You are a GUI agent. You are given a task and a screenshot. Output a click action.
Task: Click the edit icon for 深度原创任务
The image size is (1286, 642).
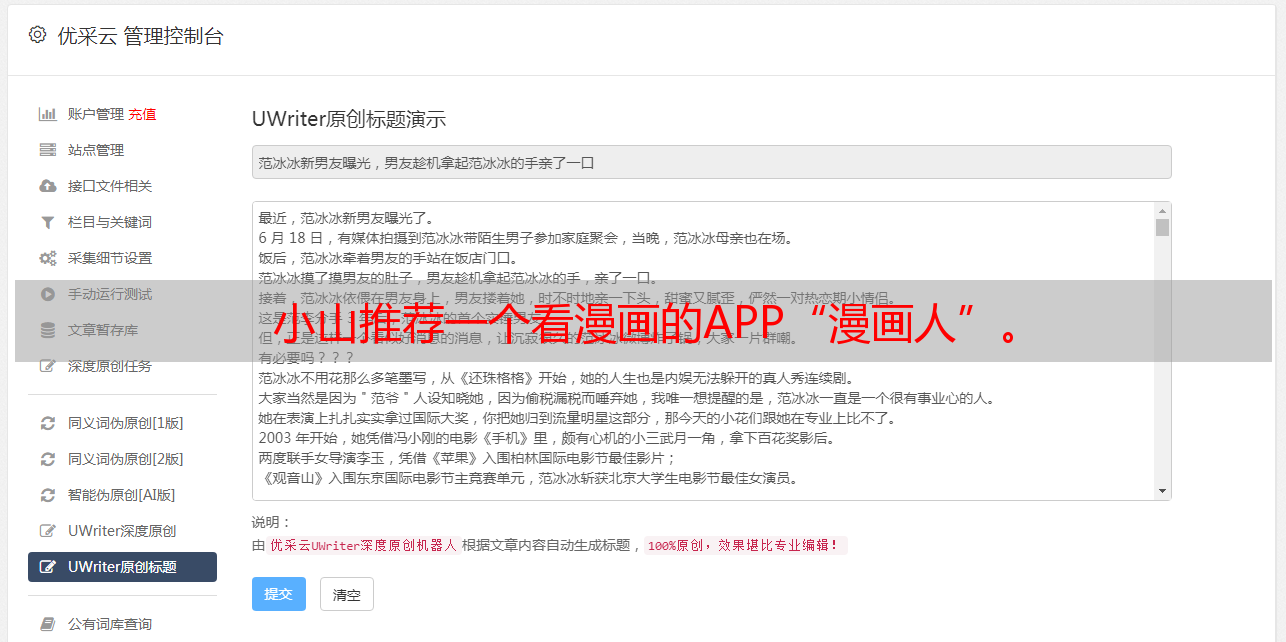47,366
